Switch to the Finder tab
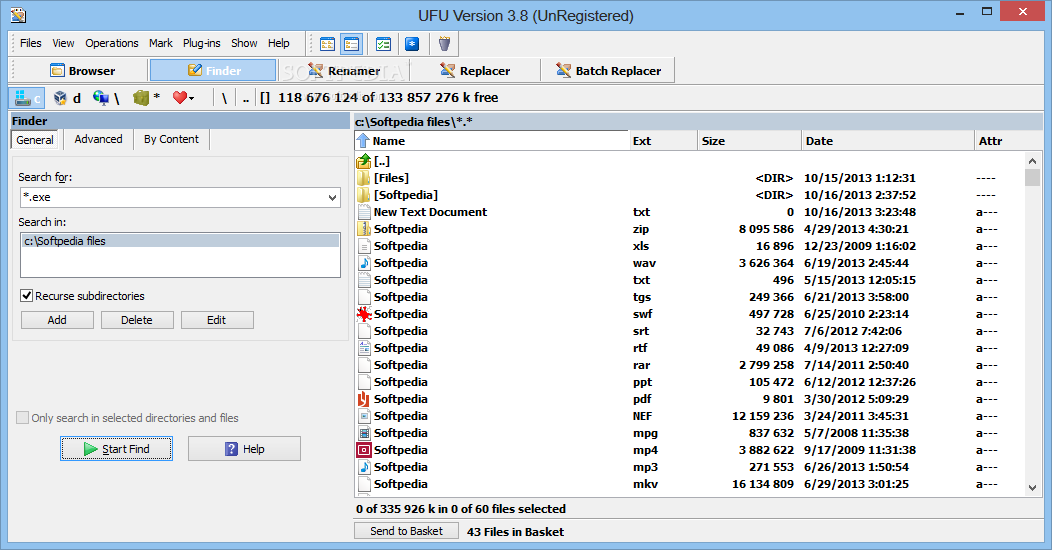 point(213,70)
